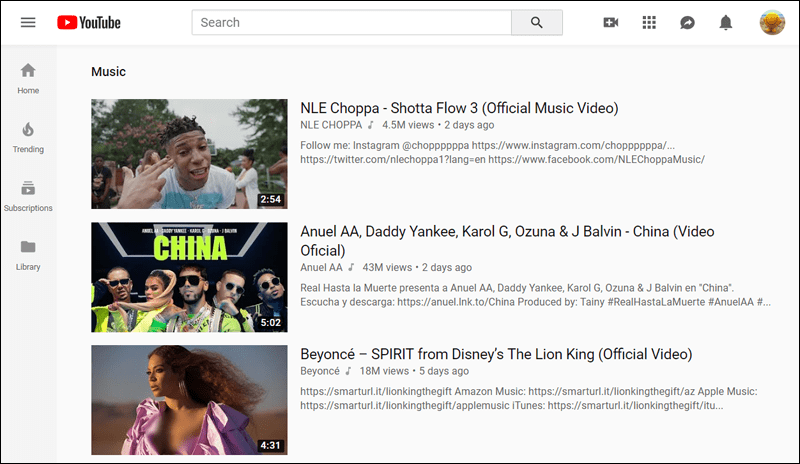Click the Music section heading
Viewport: 800px width, 464px height.
(x=108, y=71)
